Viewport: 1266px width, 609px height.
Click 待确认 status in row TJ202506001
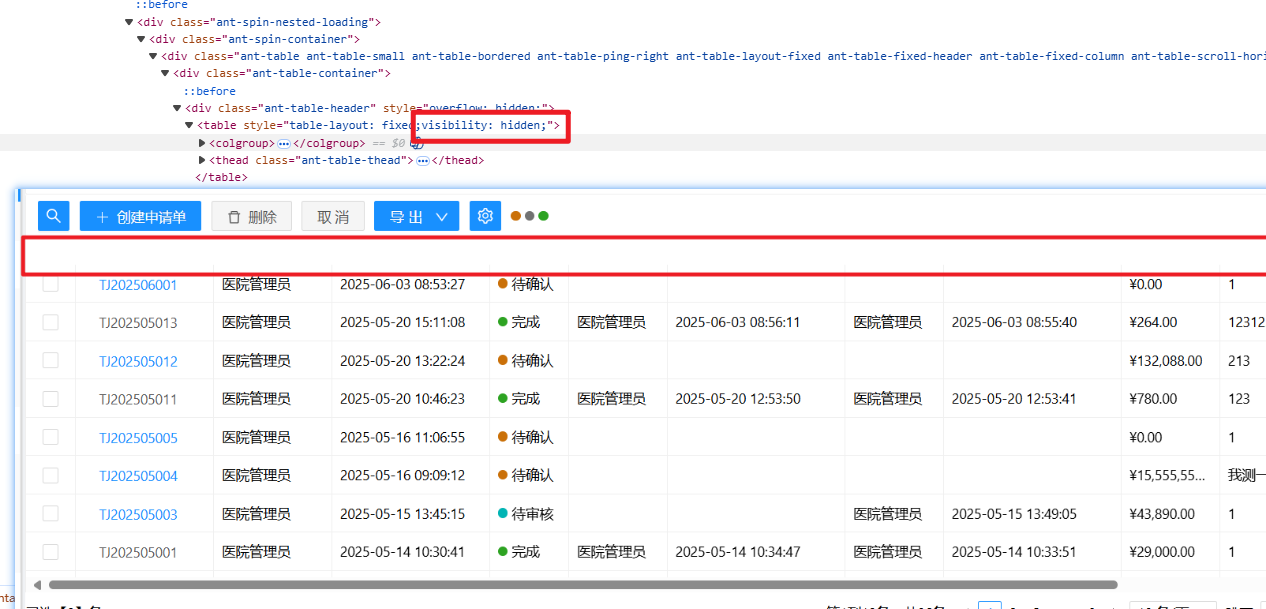[x=526, y=285]
